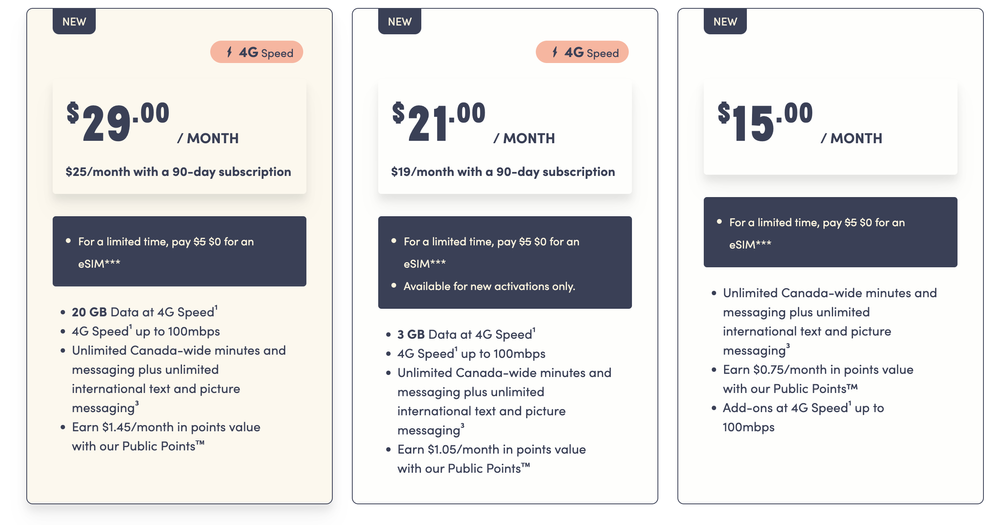The image size is (999, 525).
Task: Click the NEW tag on the $21 plan
Action: tap(399, 21)
